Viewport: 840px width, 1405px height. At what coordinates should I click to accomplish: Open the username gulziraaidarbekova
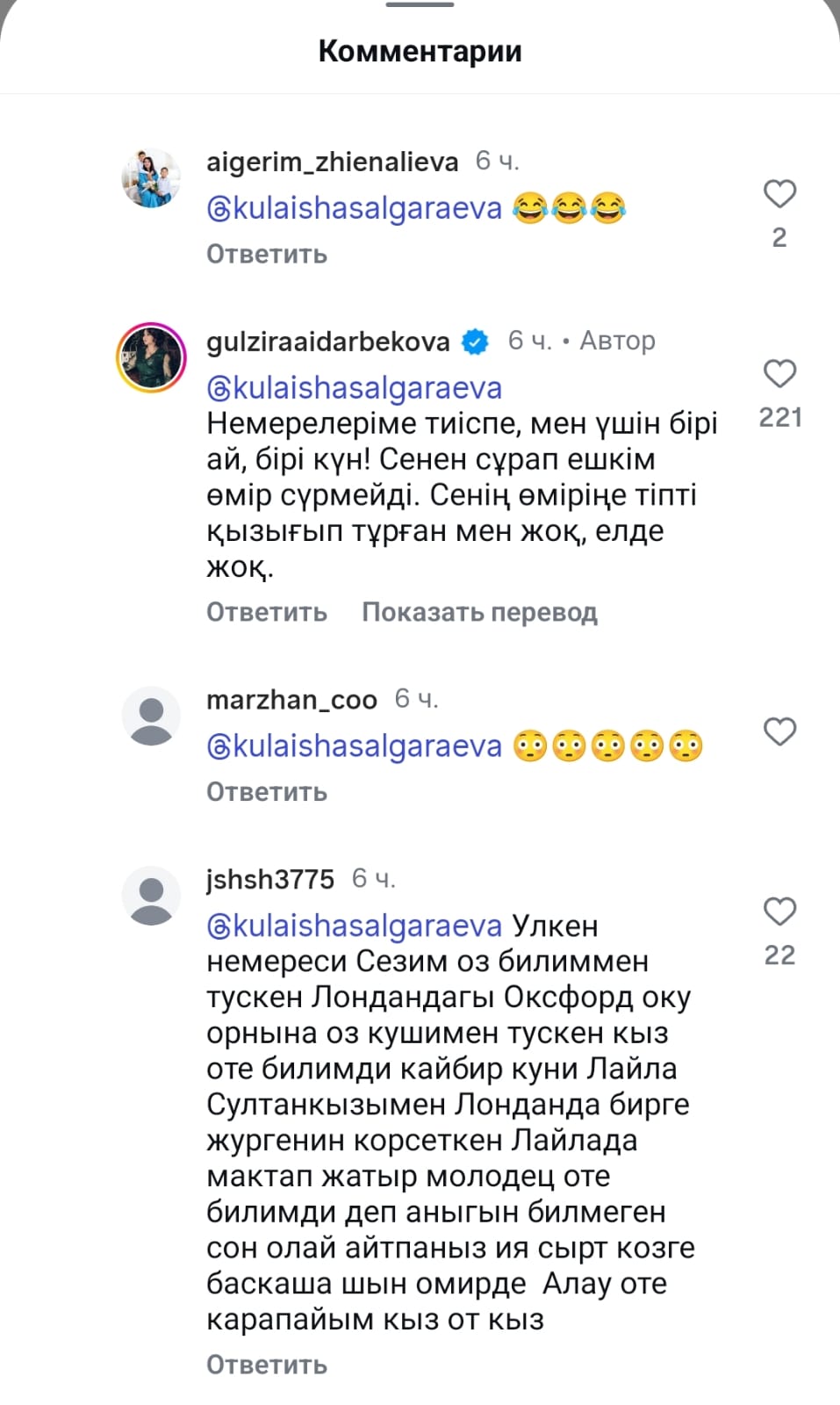[x=328, y=342]
